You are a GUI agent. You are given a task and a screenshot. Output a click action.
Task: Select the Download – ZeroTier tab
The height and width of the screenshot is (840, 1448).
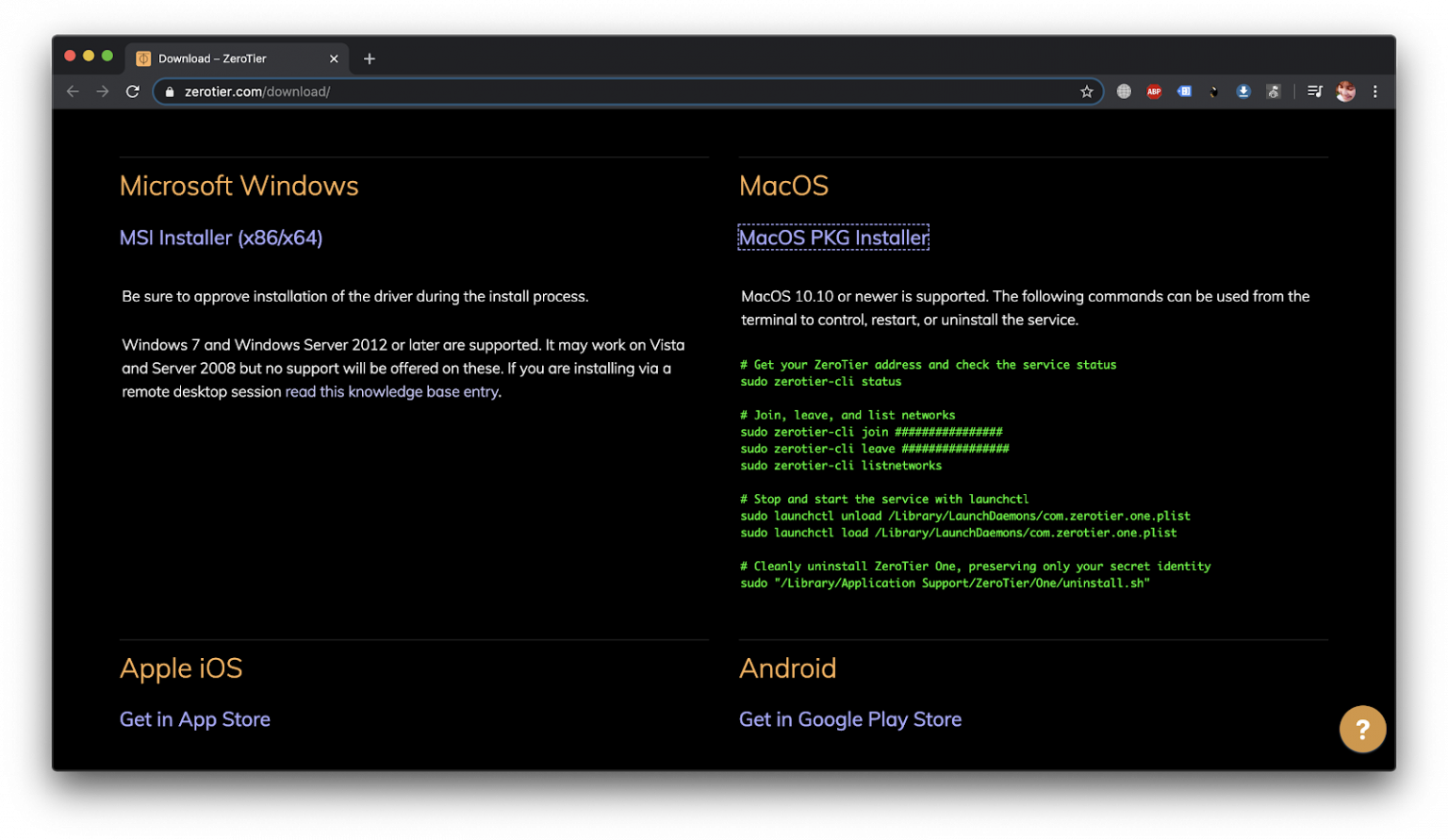(x=238, y=58)
